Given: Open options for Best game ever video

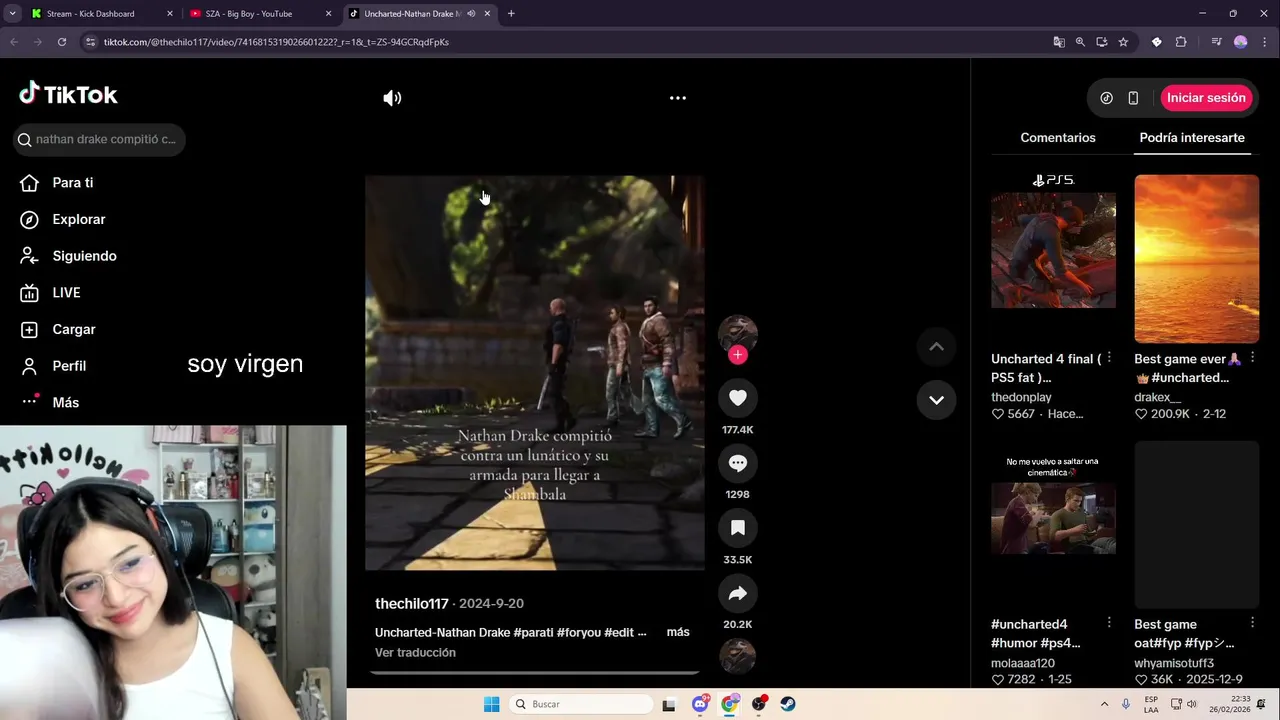Looking at the screenshot, I should click(x=1252, y=358).
